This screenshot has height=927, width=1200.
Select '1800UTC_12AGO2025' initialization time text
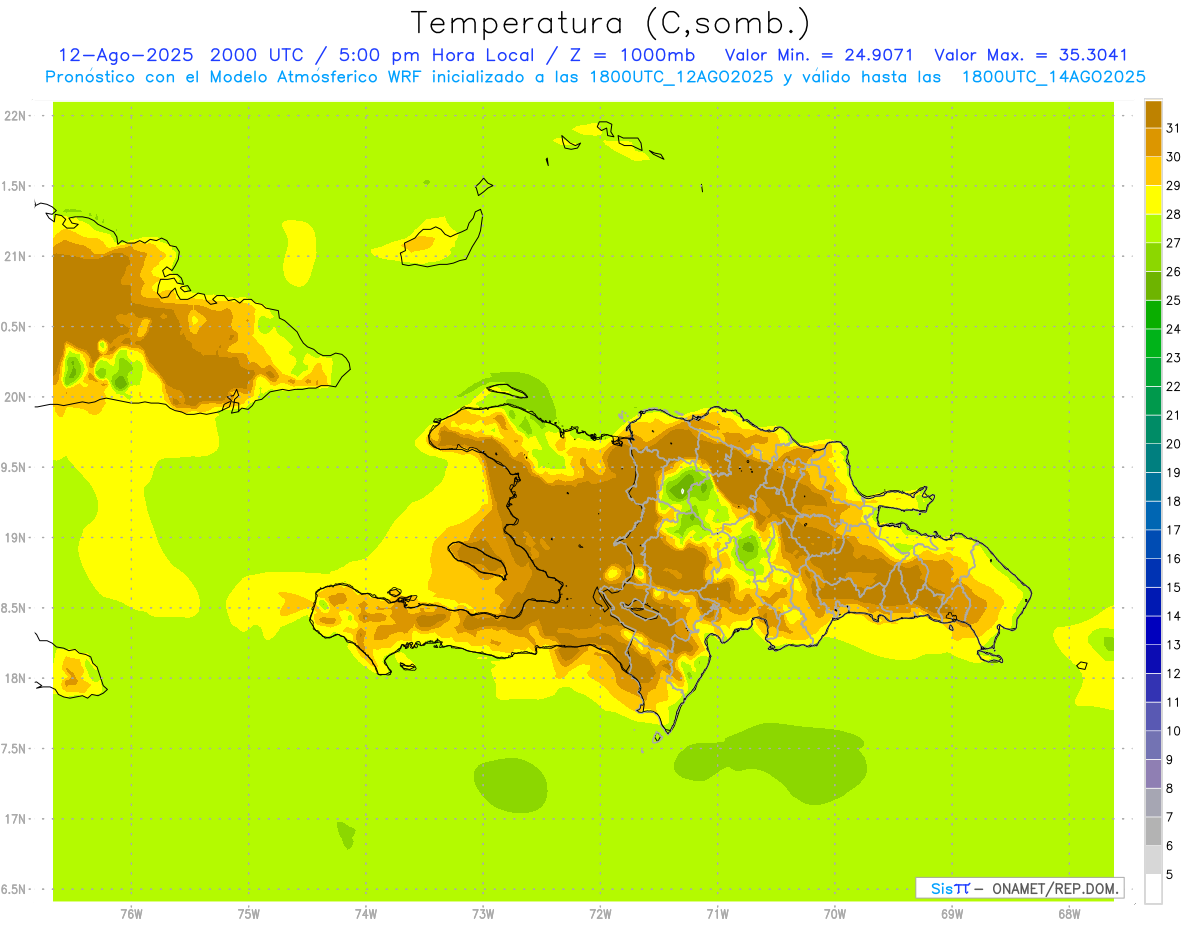coord(683,77)
